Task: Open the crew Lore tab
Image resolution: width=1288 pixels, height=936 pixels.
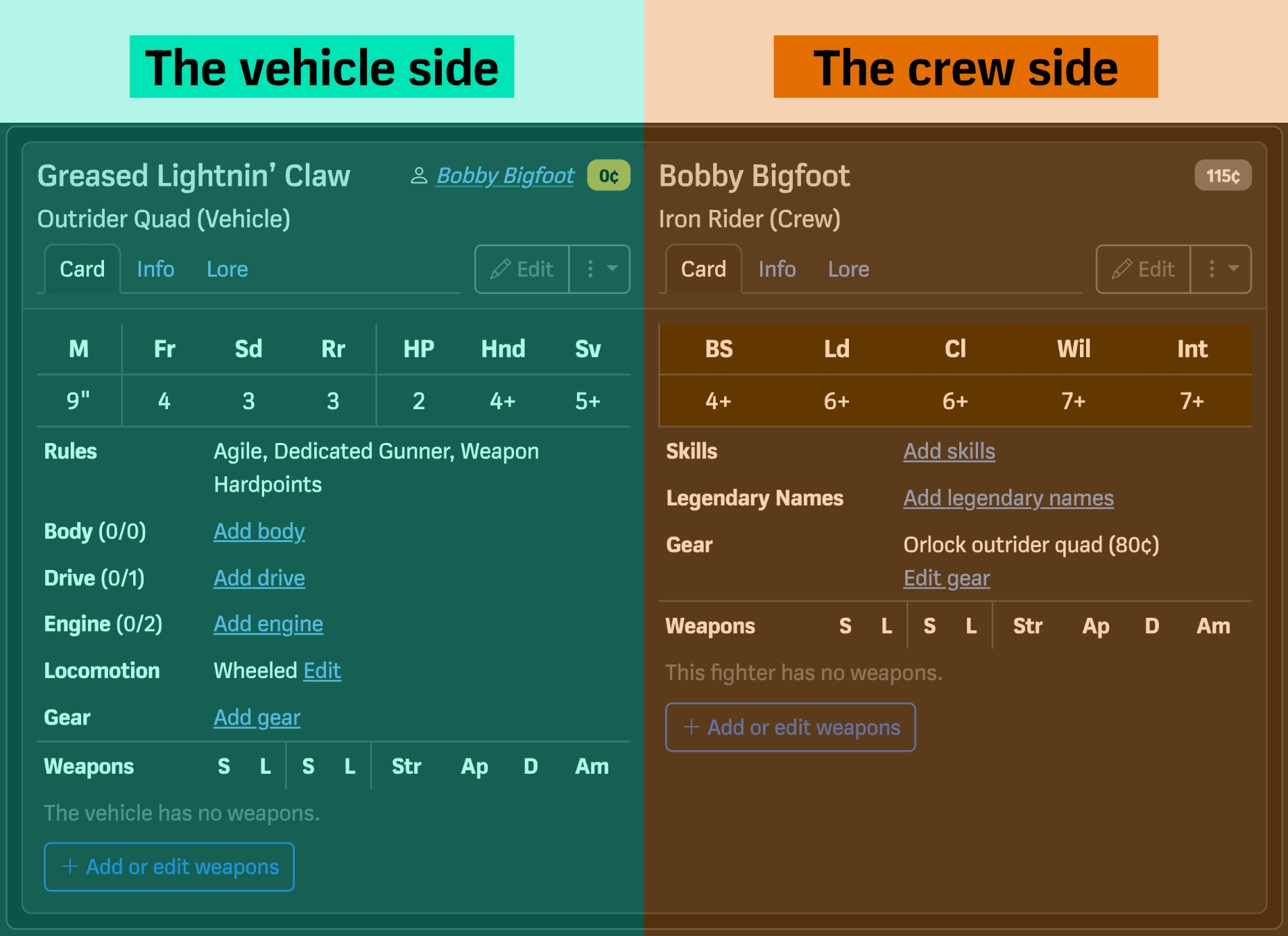Action: click(848, 269)
